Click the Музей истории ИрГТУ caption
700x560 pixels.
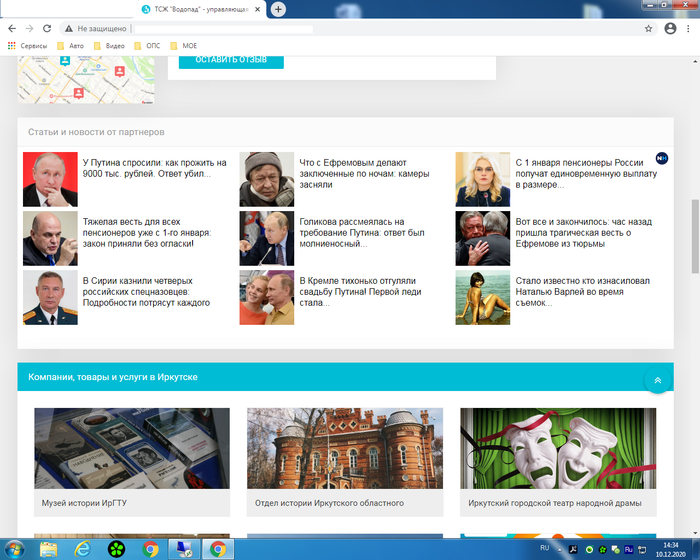point(84,503)
